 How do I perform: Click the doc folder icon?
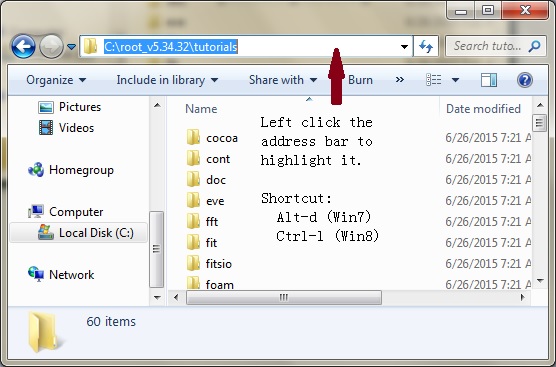[193, 179]
